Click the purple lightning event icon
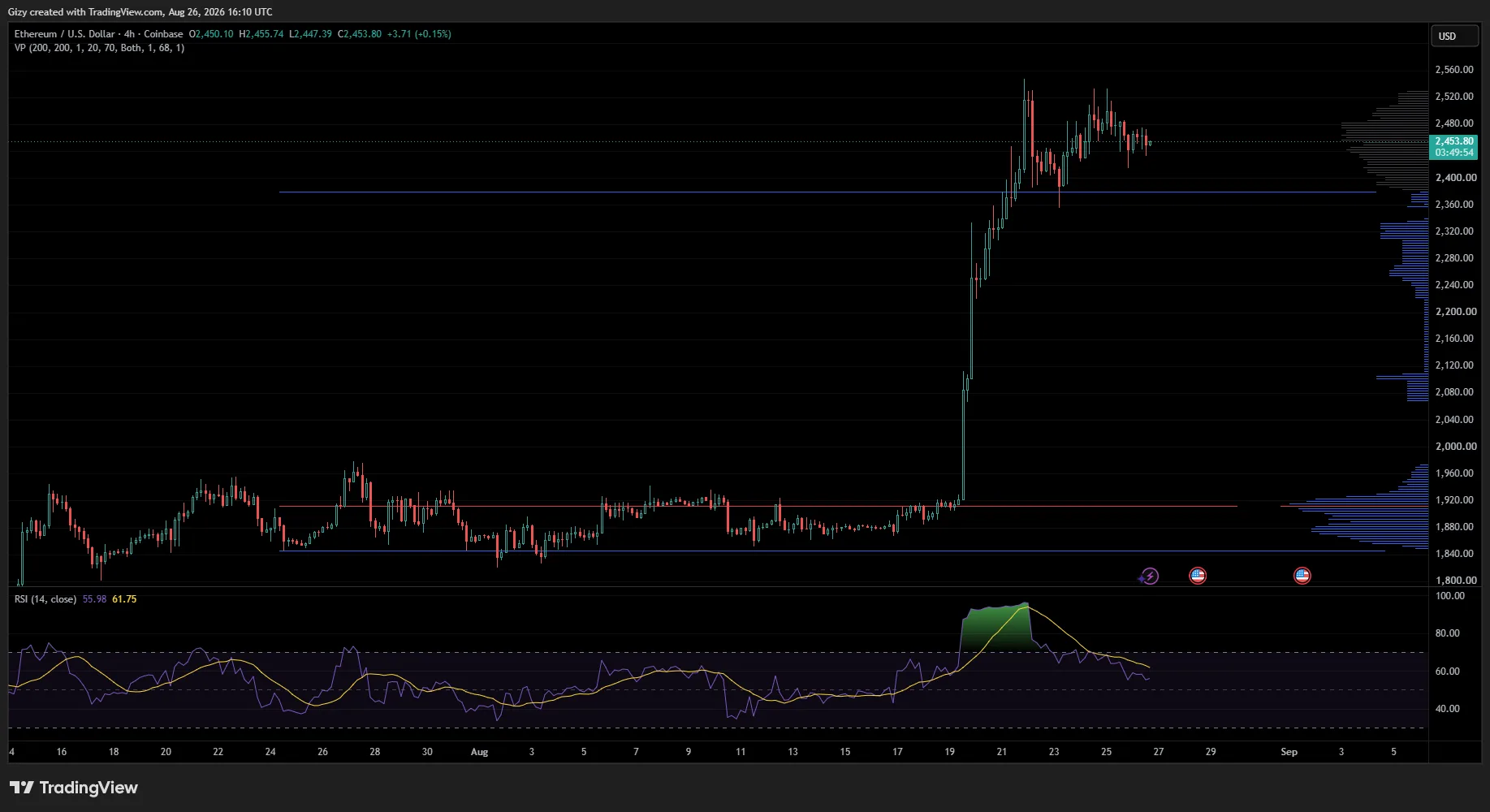Image resolution: width=1490 pixels, height=812 pixels. point(1149,577)
